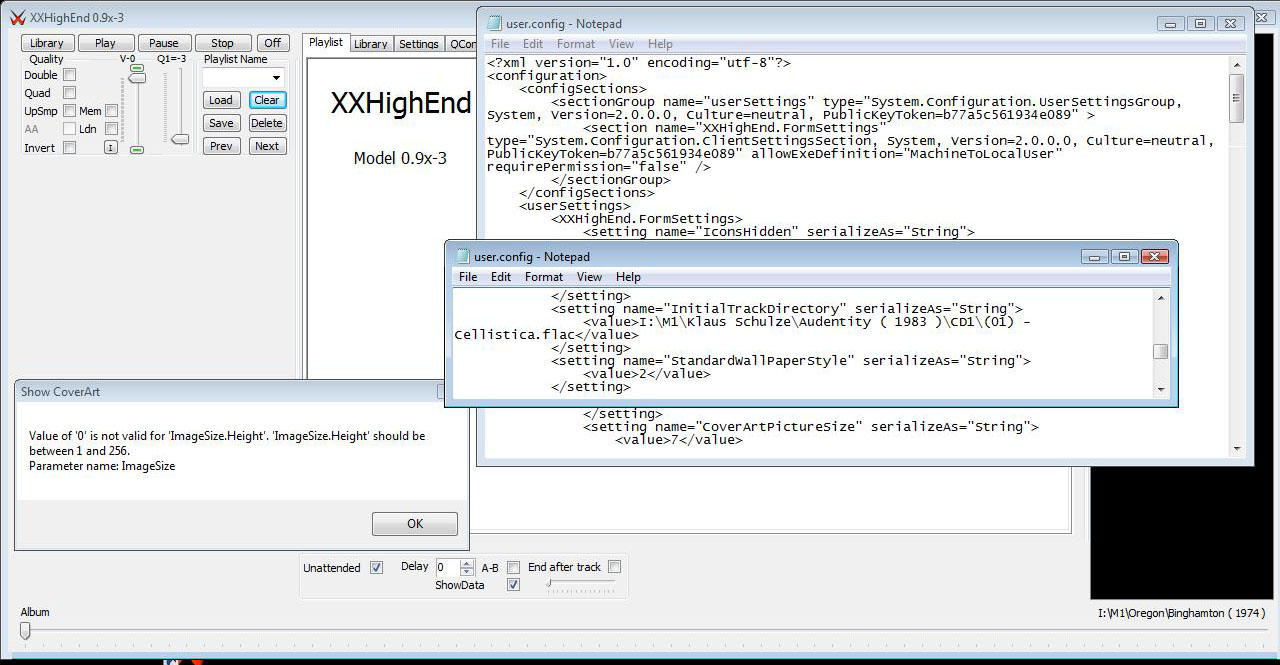Open File menu in front Notepad window
The height and width of the screenshot is (665, 1280).
(468, 277)
